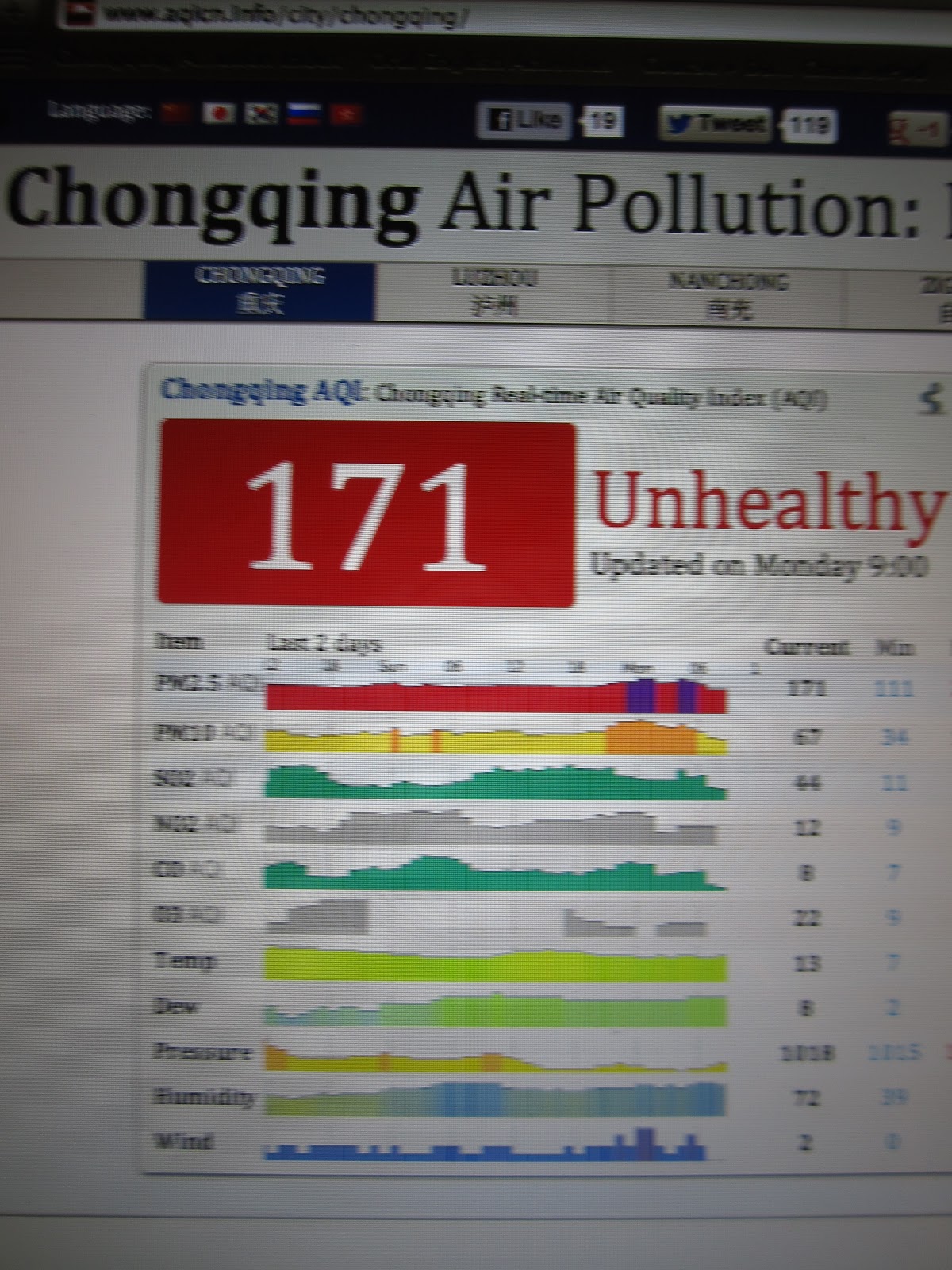Click the red 171 AQI value box
The width and height of the screenshot is (952, 1270).
[x=367, y=514]
